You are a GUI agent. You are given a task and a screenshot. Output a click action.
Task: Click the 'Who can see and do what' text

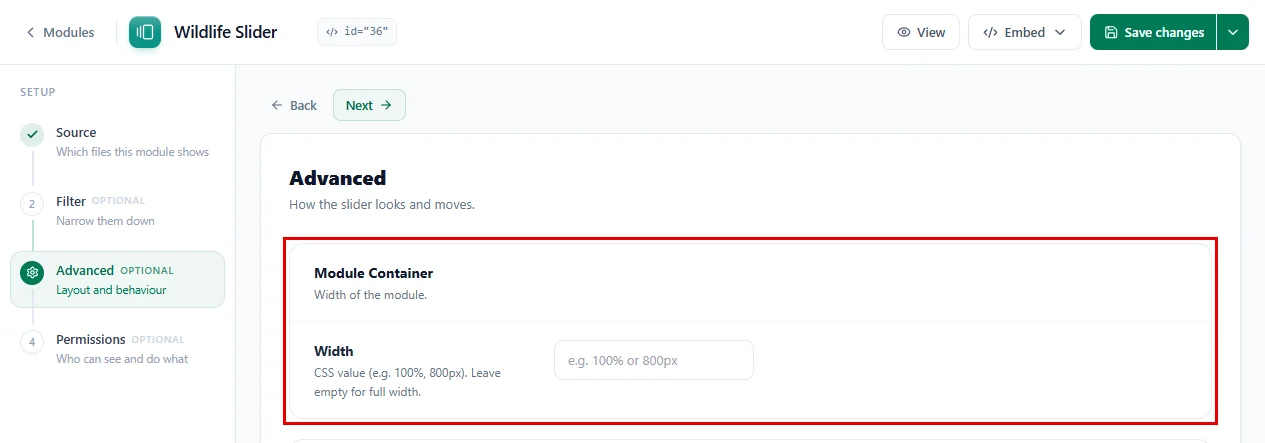click(122, 359)
